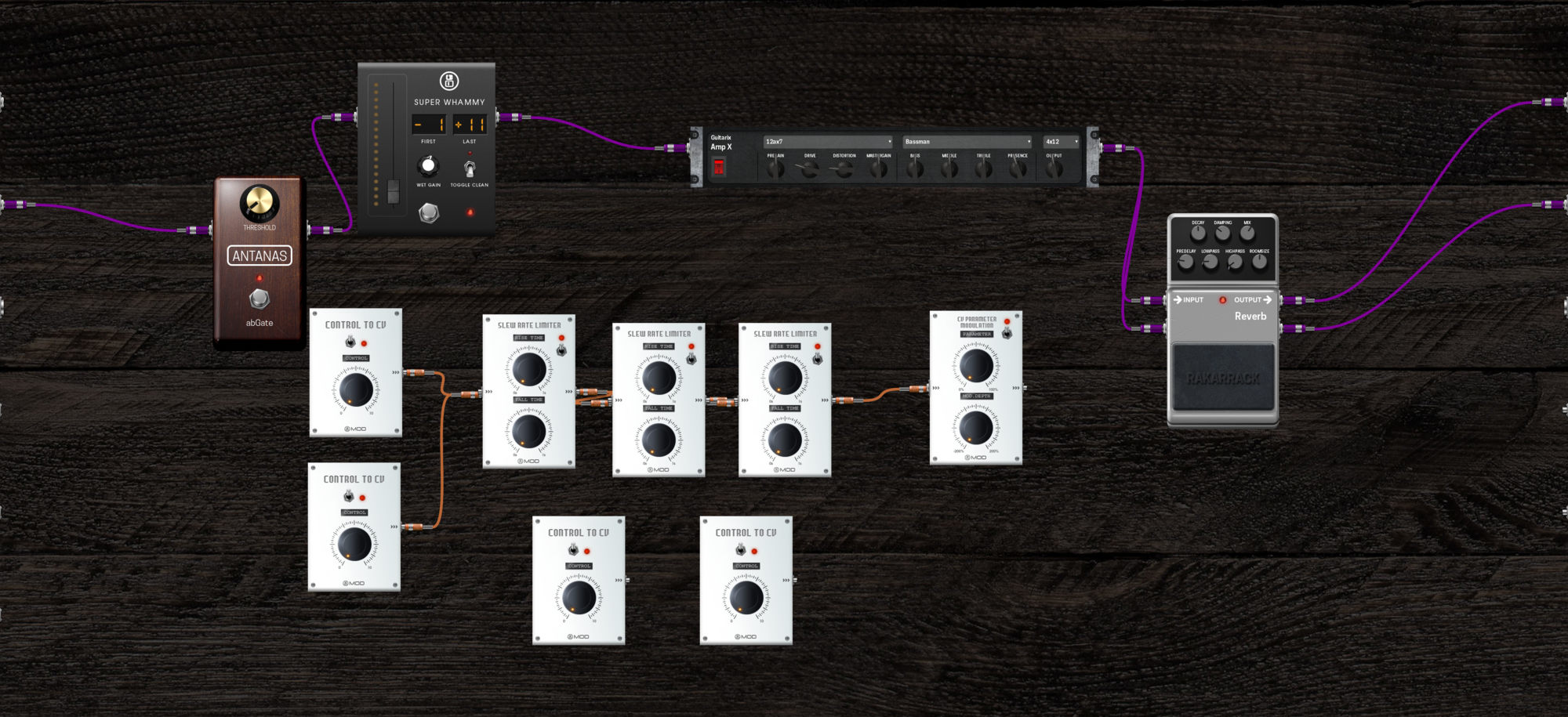Adjust the abGate Threshold knob
The image size is (1568, 717).
260,203
